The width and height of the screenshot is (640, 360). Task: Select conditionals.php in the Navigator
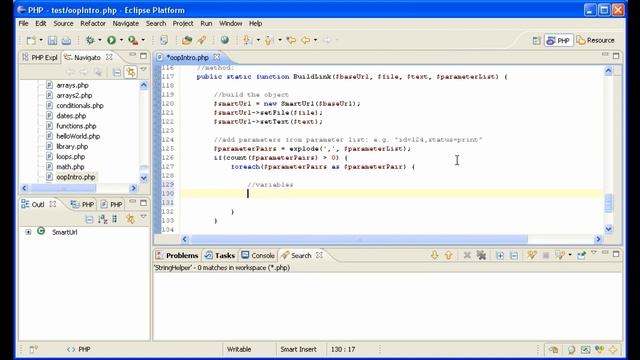tap(80, 105)
